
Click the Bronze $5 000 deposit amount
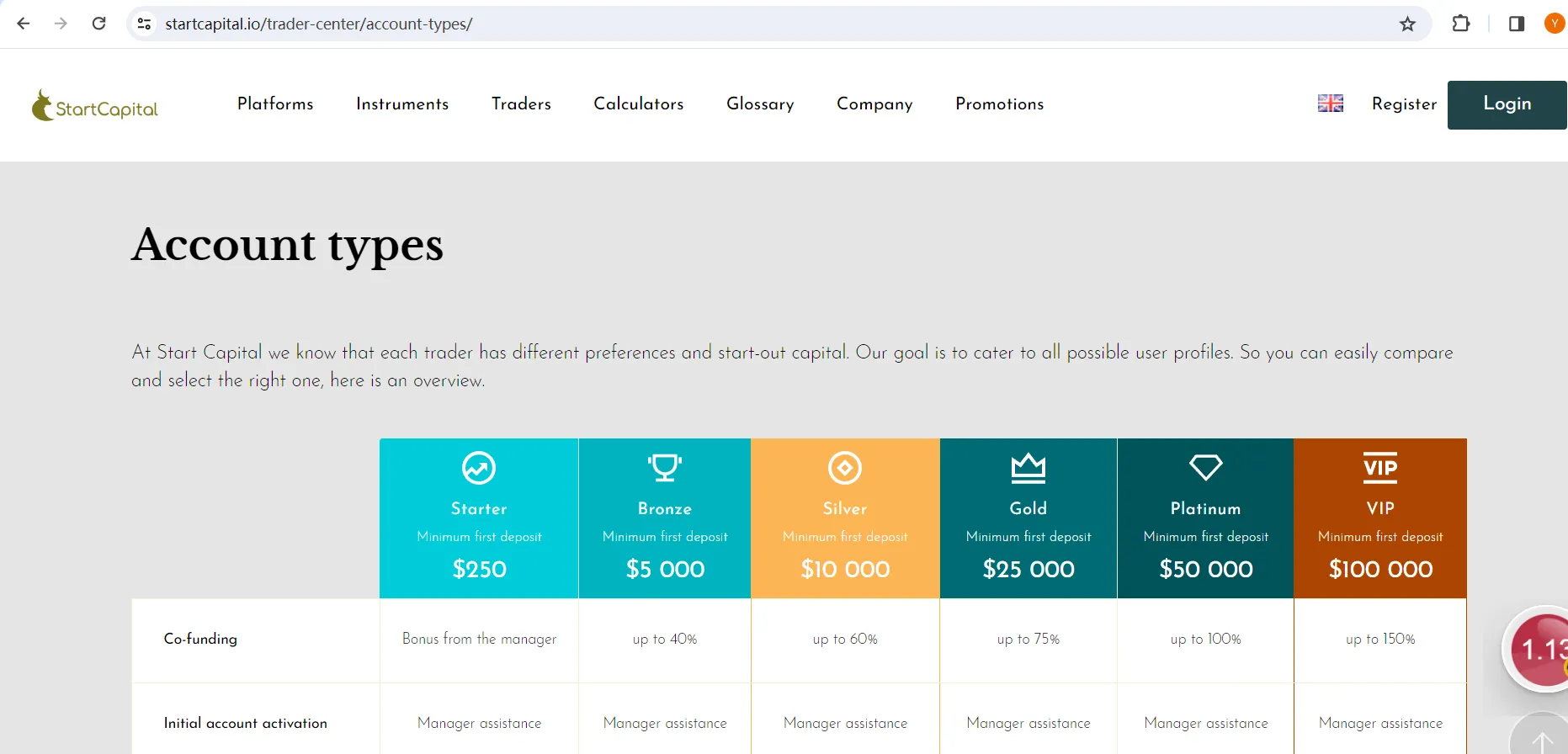pyautogui.click(x=666, y=570)
